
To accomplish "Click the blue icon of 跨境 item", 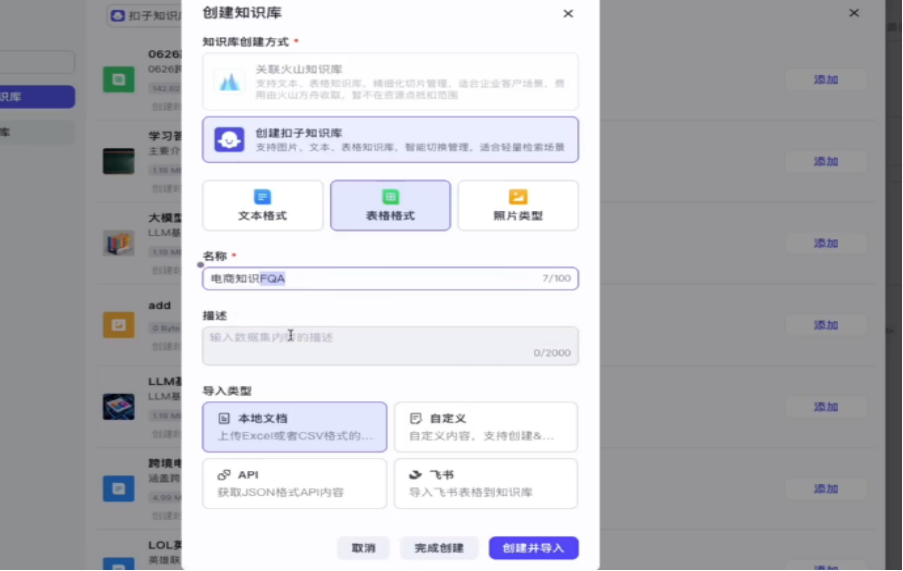I will pyautogui.click(x=119, y=489).
